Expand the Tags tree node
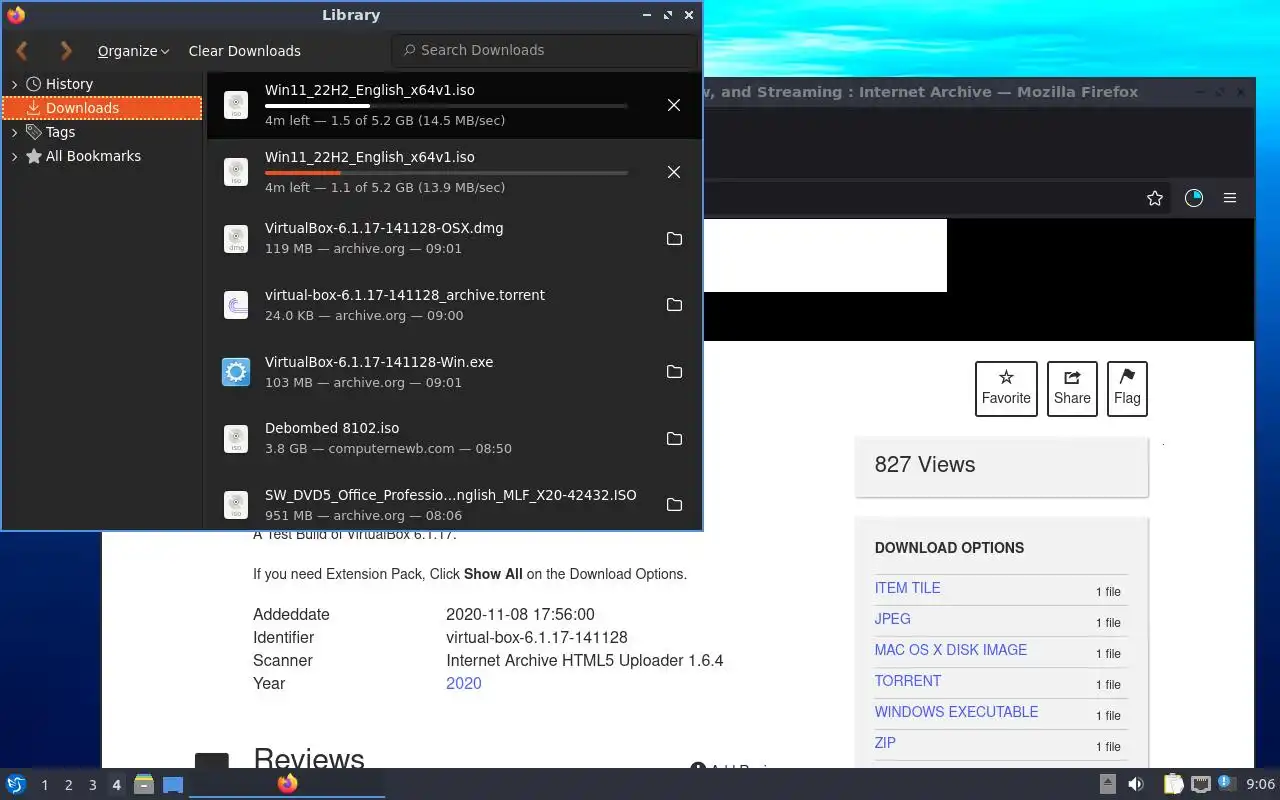Image resolution: width=1280 pixels, height=800 pixels. point(15,132)
